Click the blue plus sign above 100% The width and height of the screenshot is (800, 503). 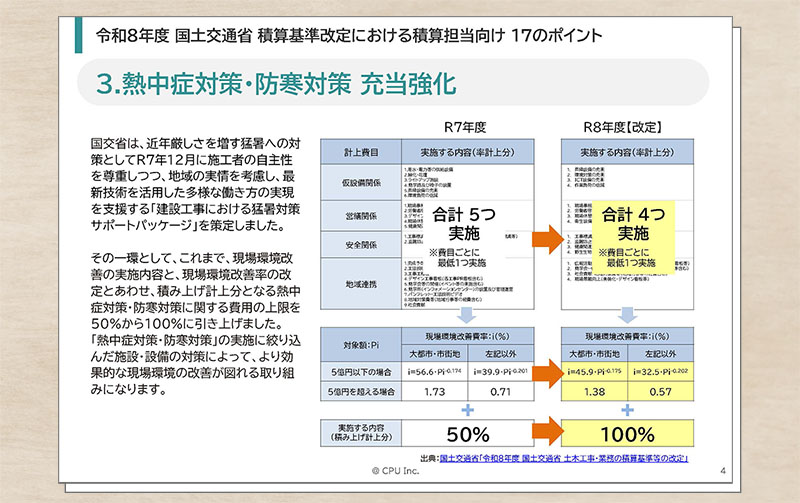click(626, 409)
